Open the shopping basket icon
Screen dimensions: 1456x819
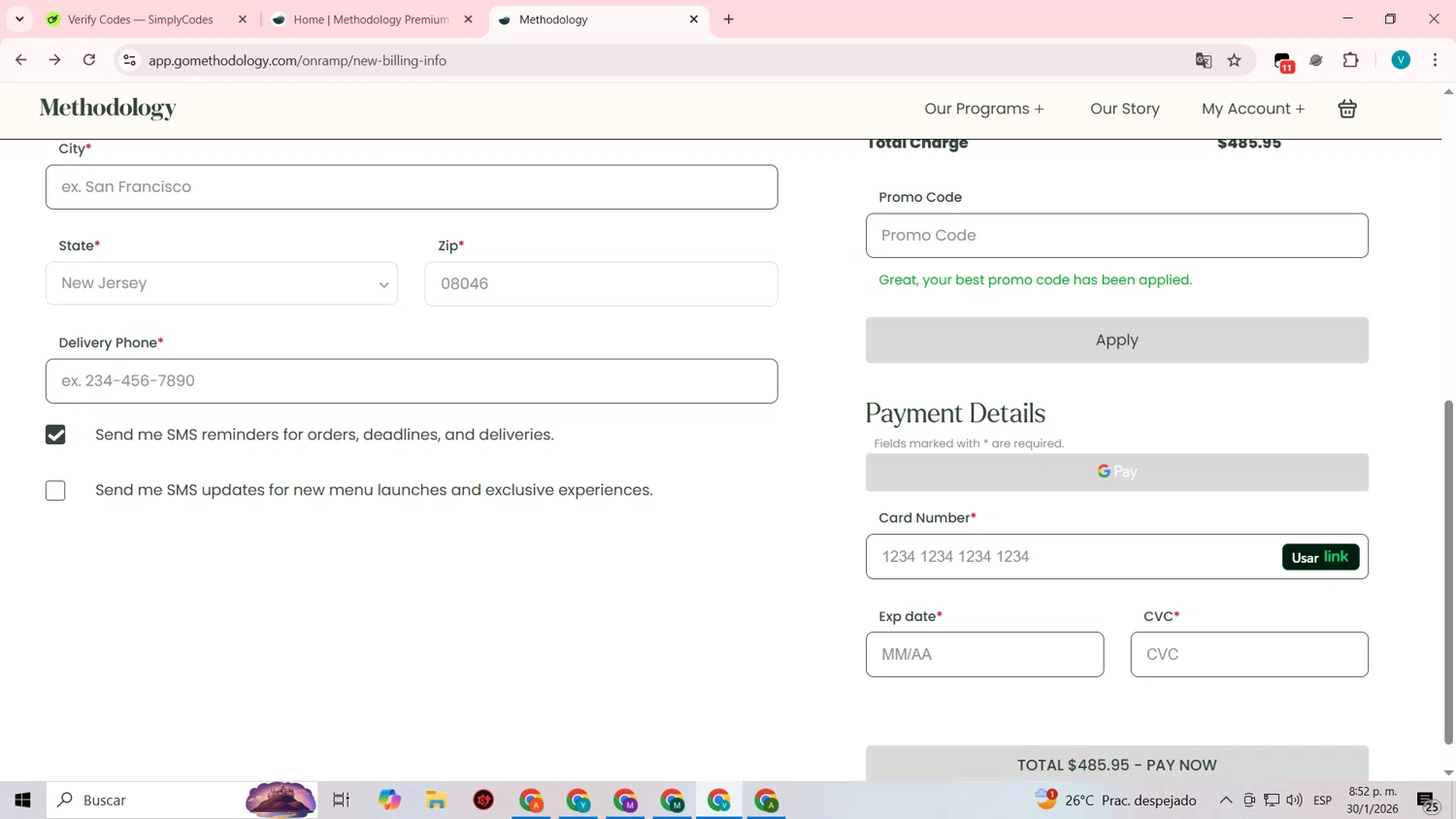pos(1347,109)
